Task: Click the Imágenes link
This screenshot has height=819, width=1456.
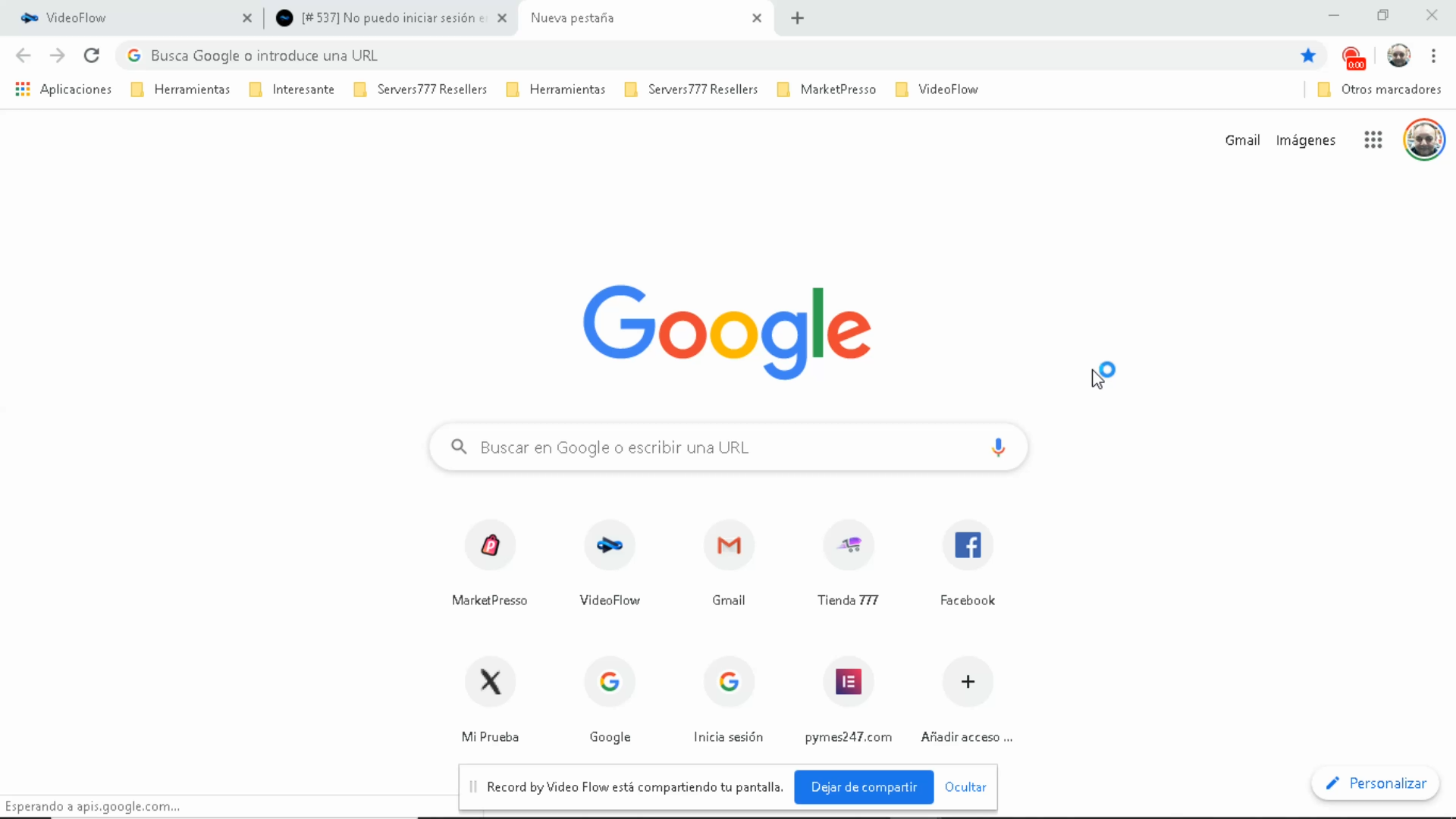Action: 1306,140
